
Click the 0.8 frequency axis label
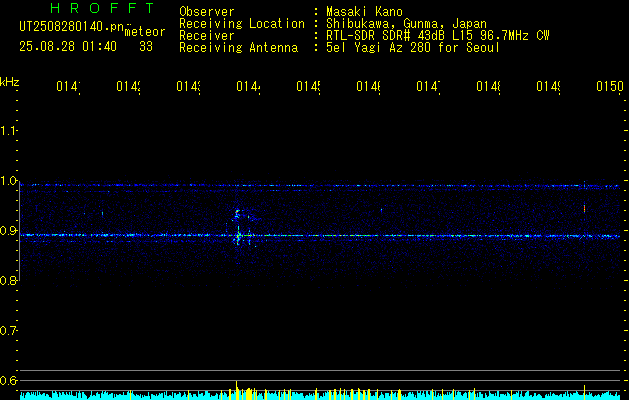8,280
